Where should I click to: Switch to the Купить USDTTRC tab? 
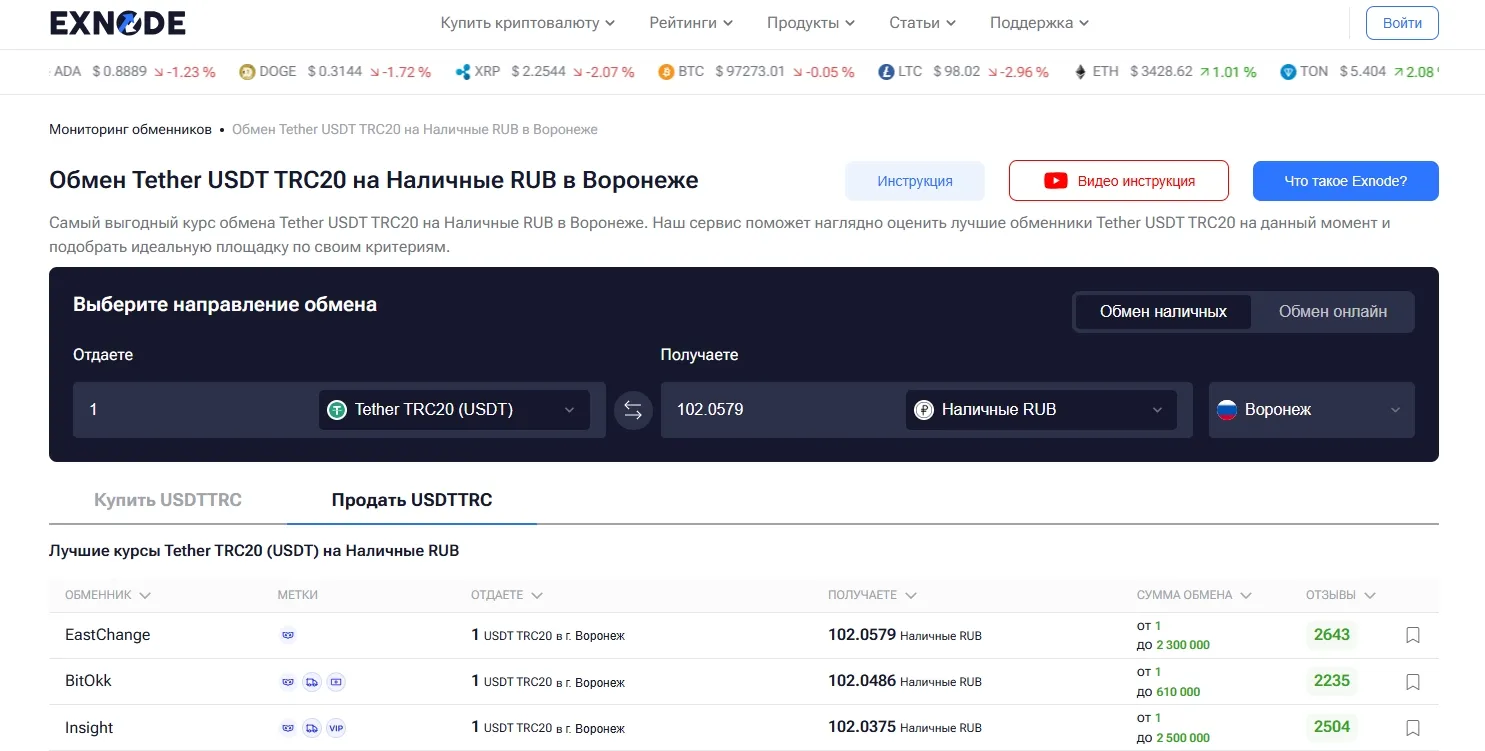[x=167, y=499]
